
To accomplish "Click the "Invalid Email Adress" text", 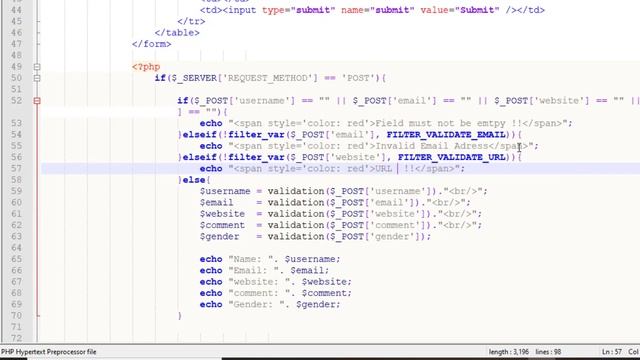I will coord(431,146).
